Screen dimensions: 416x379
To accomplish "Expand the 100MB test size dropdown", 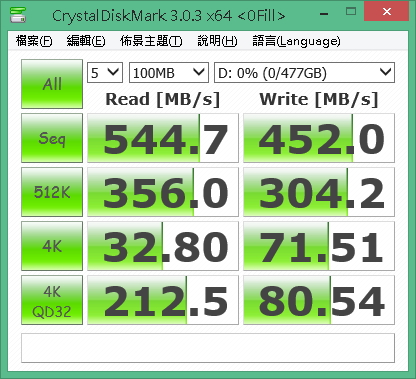I will pos(169,72).
